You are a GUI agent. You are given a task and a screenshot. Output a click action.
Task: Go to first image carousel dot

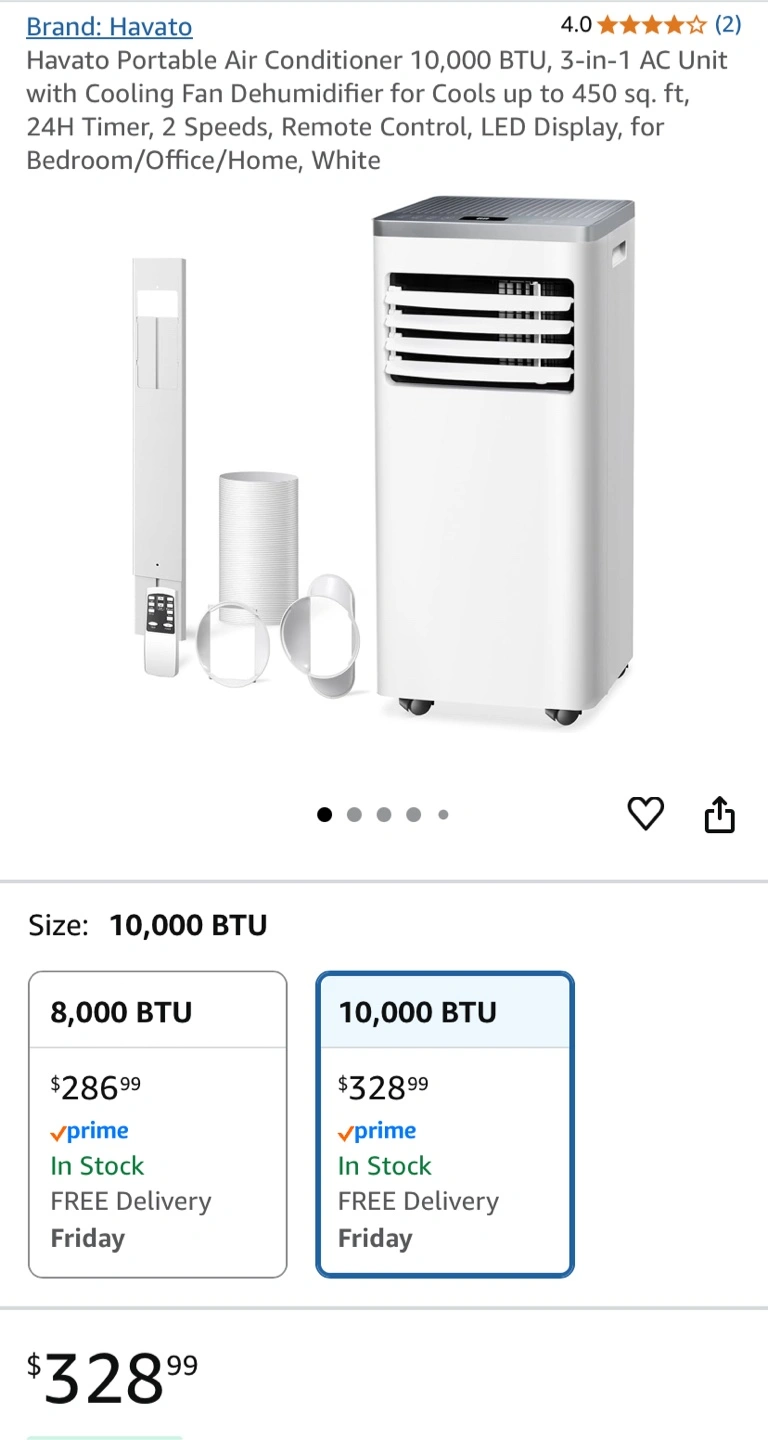pos(324,814)
